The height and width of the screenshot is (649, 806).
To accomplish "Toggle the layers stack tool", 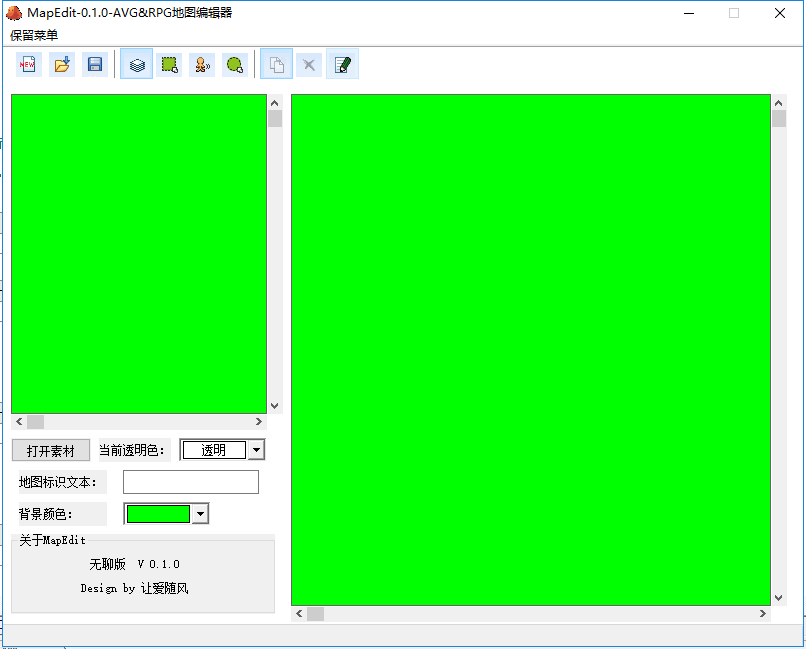I will (x=137, y=65).
